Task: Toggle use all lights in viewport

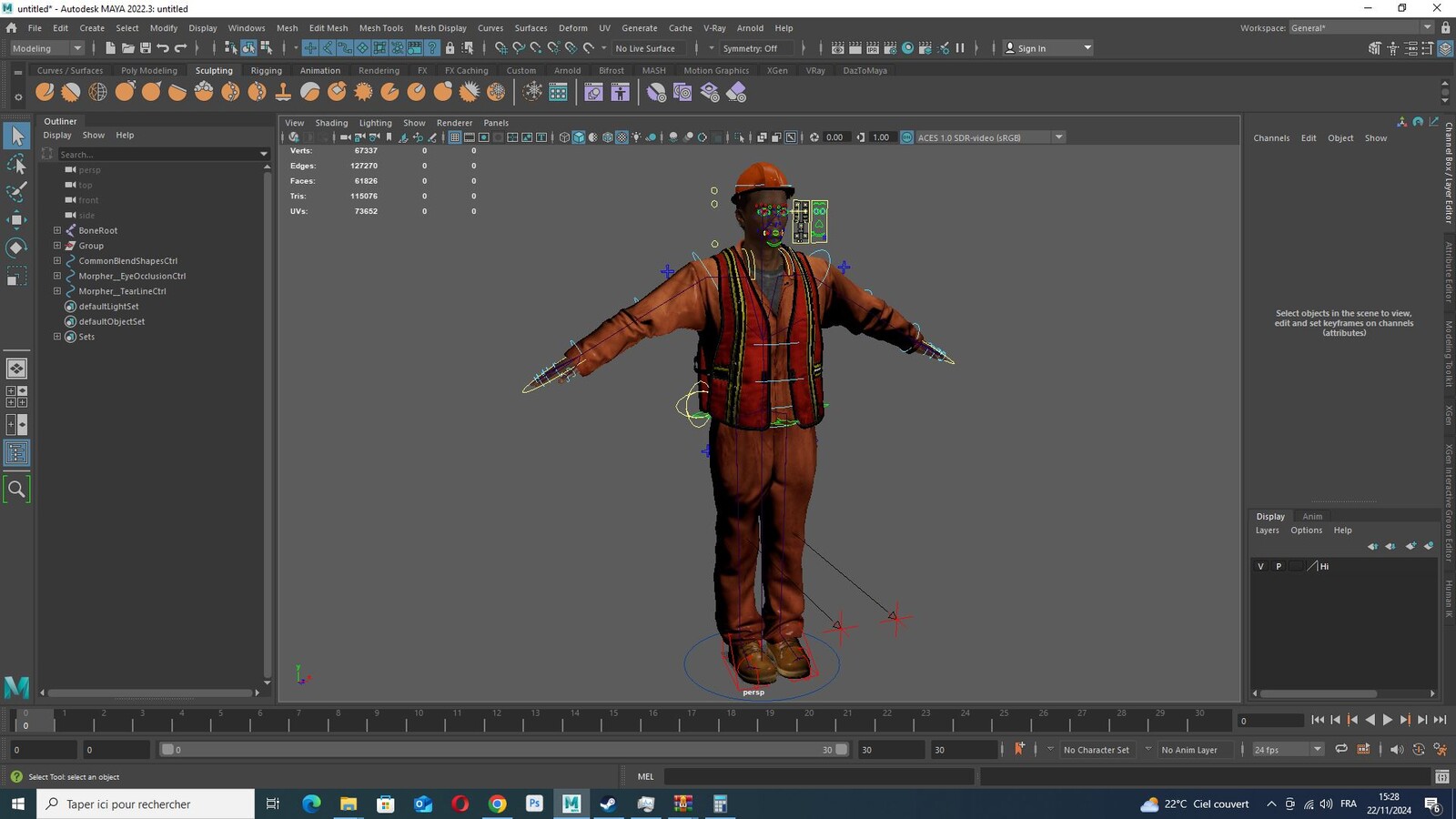Action: (637, 137)
